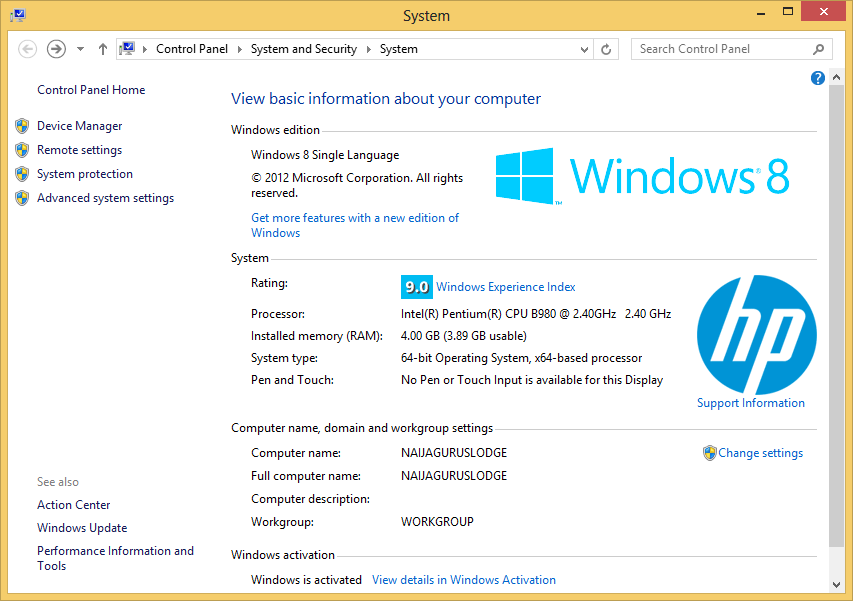The image size is (853, 601).
Task: Click the search magnifier icon
Action: pyautogui.click(x=818, y=49)
